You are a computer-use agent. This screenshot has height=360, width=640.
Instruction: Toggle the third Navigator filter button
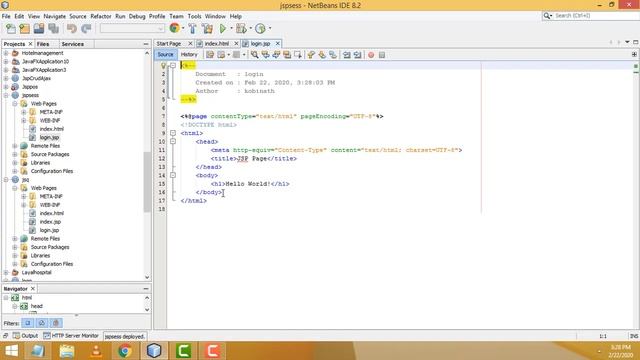point(56,323)
